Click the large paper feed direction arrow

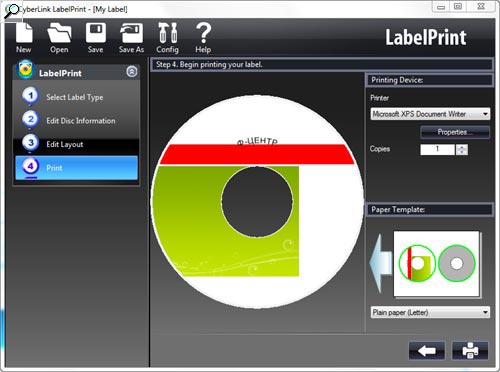point(381,263)
